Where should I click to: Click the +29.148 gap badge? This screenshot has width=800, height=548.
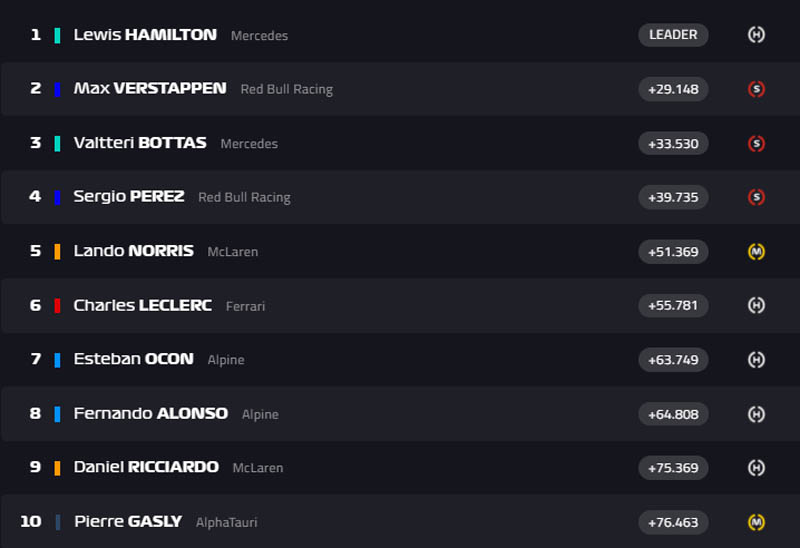point(673,89)
